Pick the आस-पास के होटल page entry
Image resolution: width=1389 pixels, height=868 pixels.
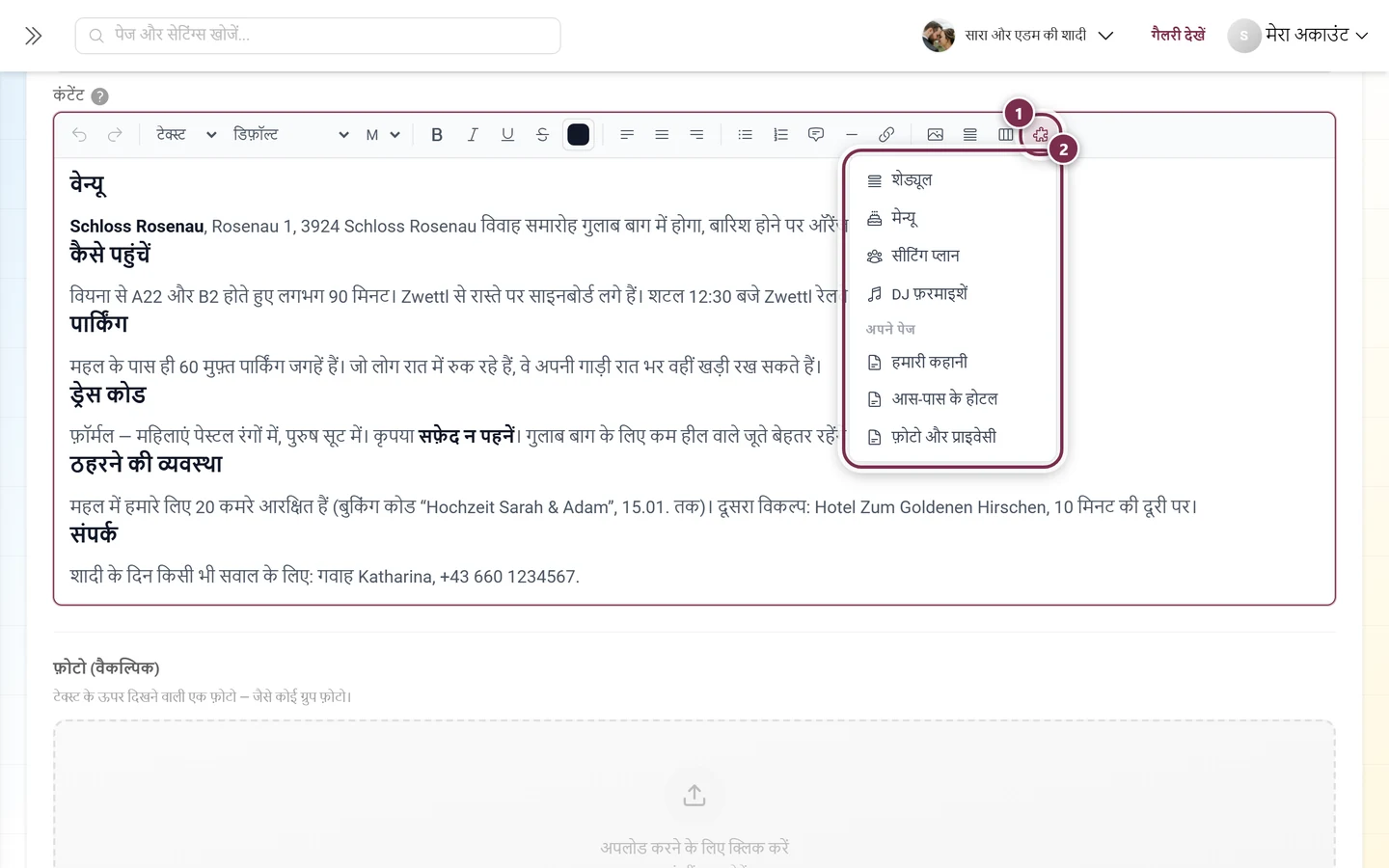pyautogui.click(x=952, y=399)
